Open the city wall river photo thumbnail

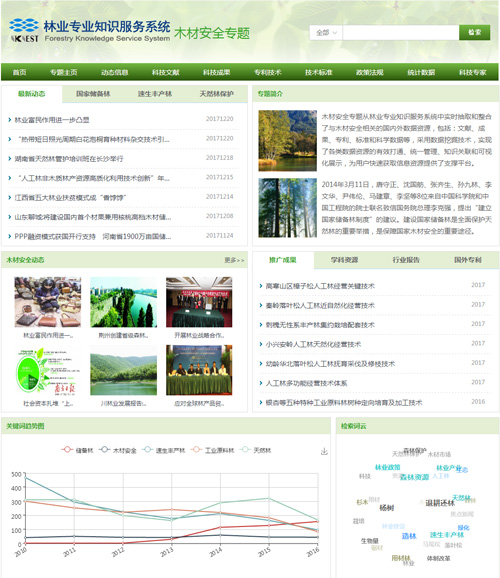124,302
